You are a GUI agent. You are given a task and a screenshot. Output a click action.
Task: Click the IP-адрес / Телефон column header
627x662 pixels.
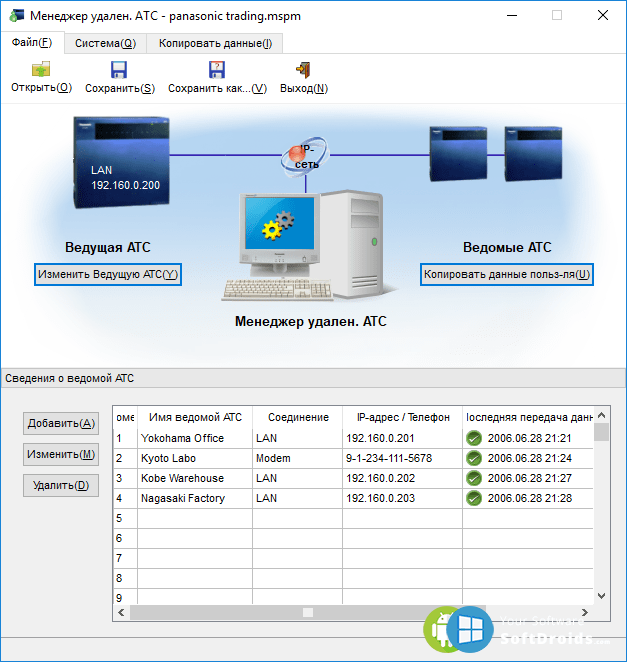[403, 418]
